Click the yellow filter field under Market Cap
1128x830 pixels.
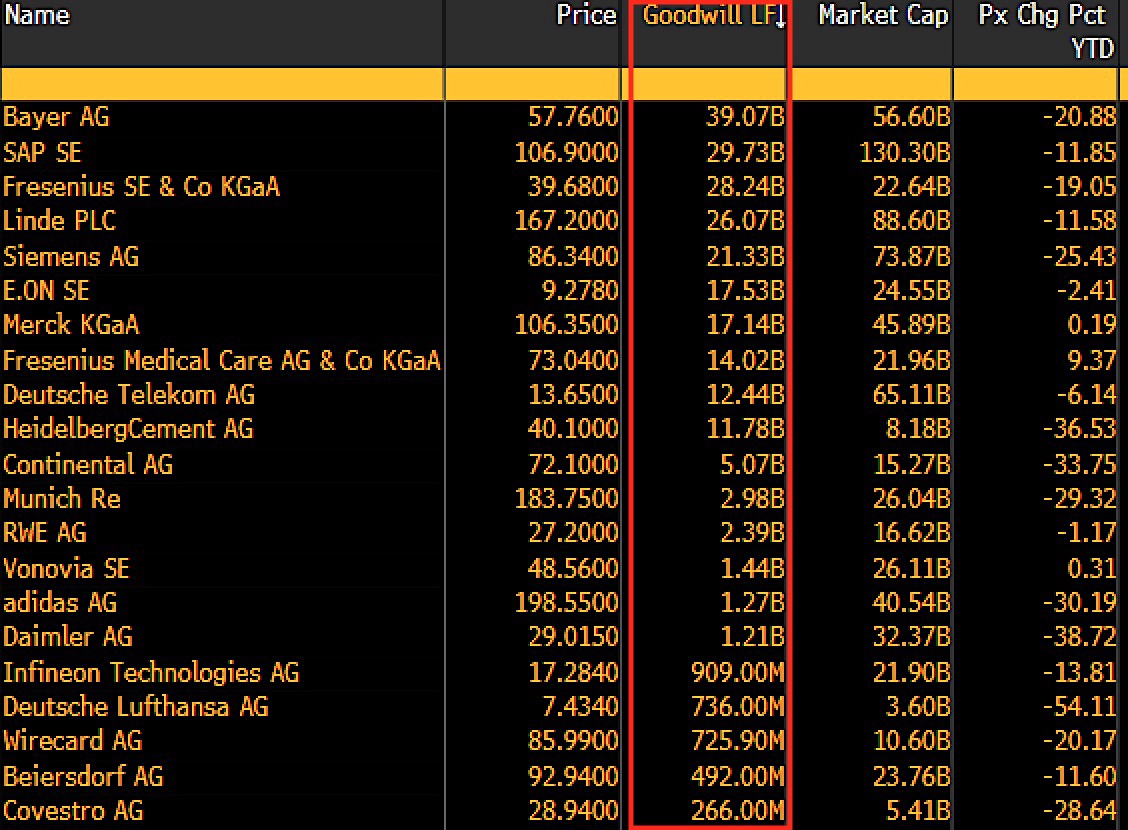pyautogui.click(x=871, y=84)
